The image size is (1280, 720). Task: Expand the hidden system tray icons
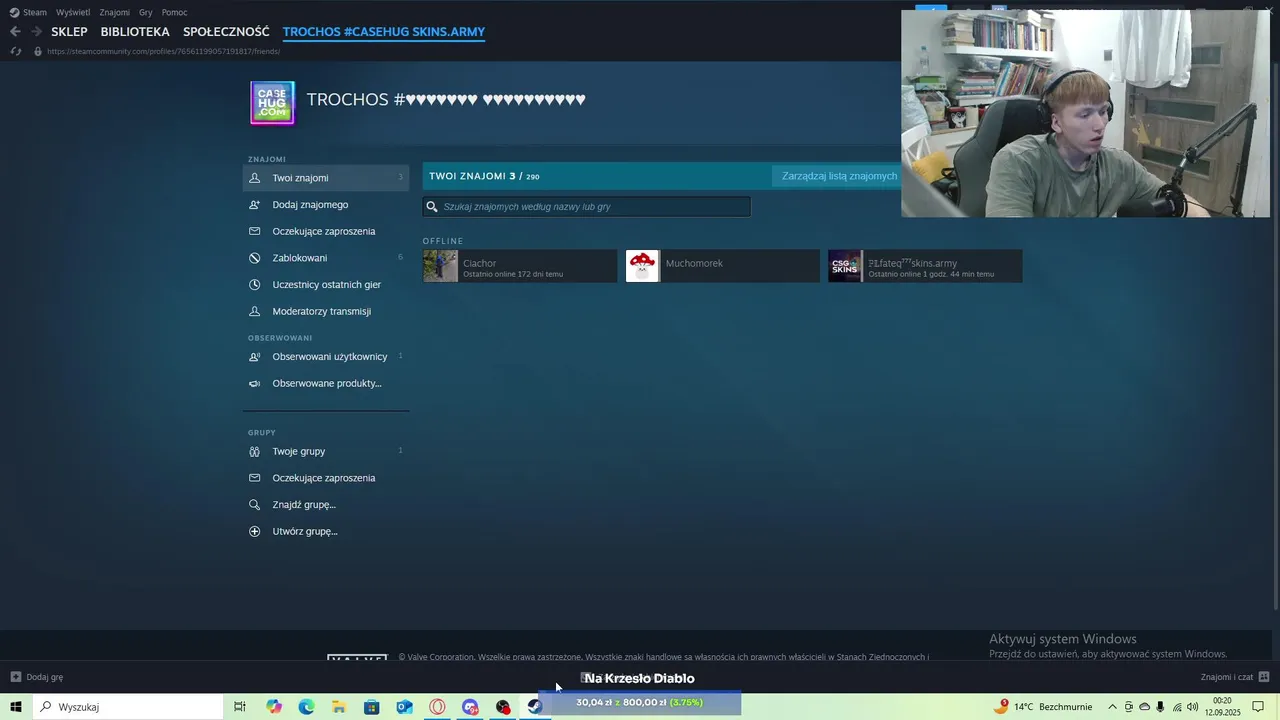(x=1112, y=707)
